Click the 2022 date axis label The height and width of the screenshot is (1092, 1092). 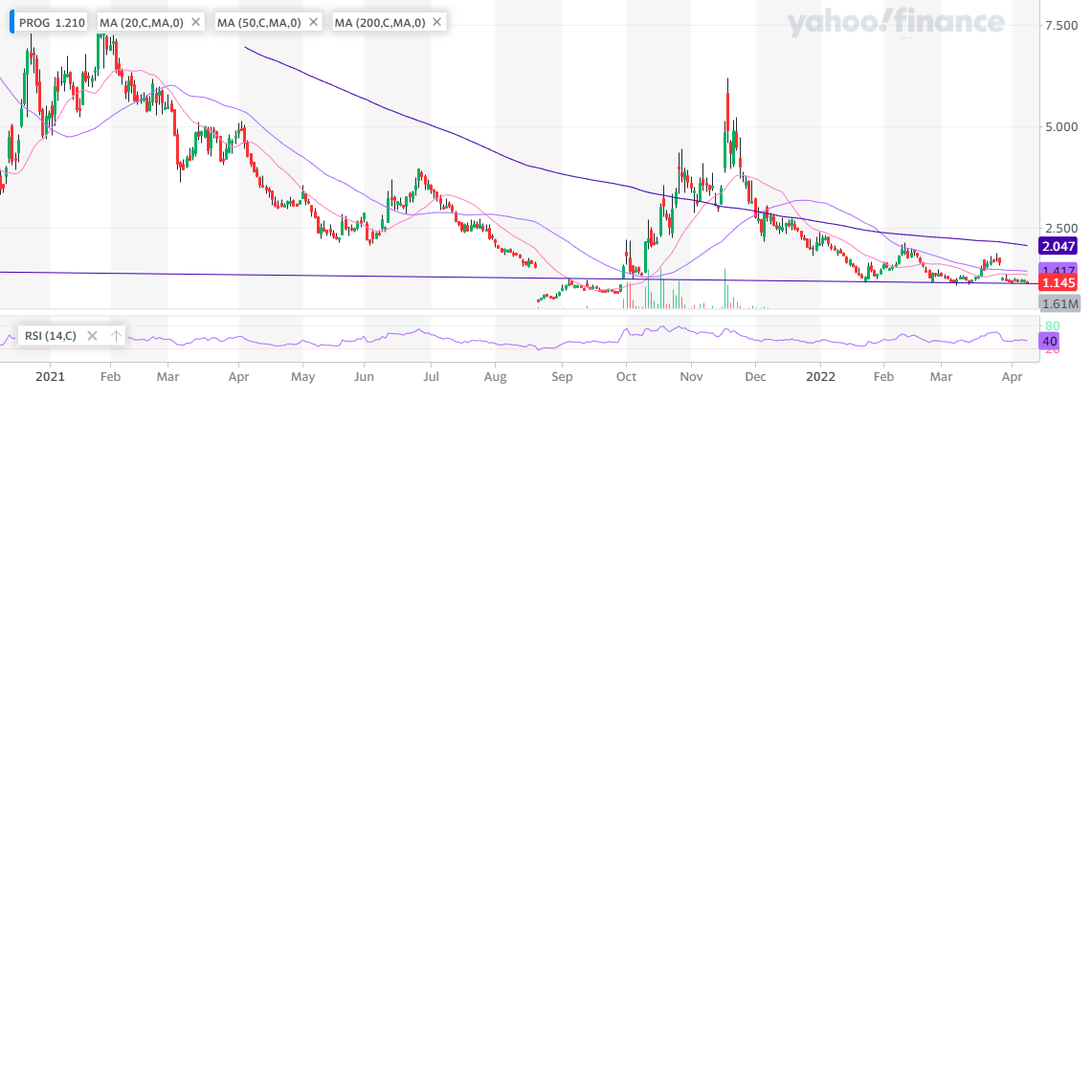820,377
